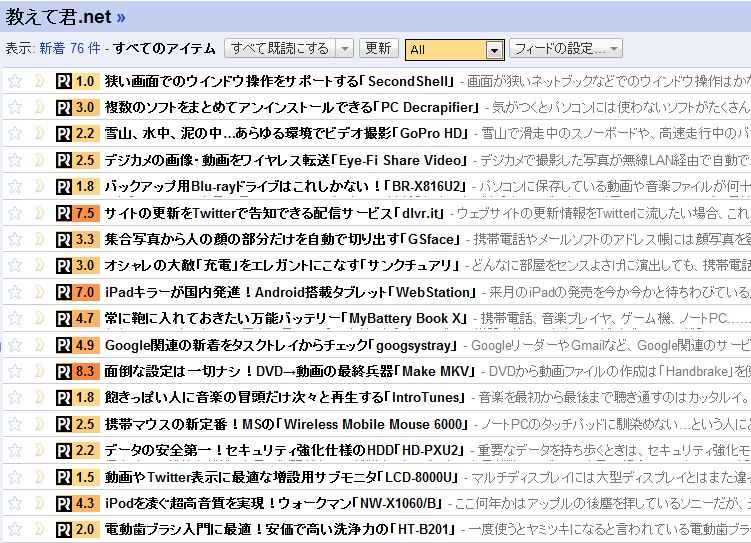Open the Eye-Fi Share Video article title

point(285,160)
